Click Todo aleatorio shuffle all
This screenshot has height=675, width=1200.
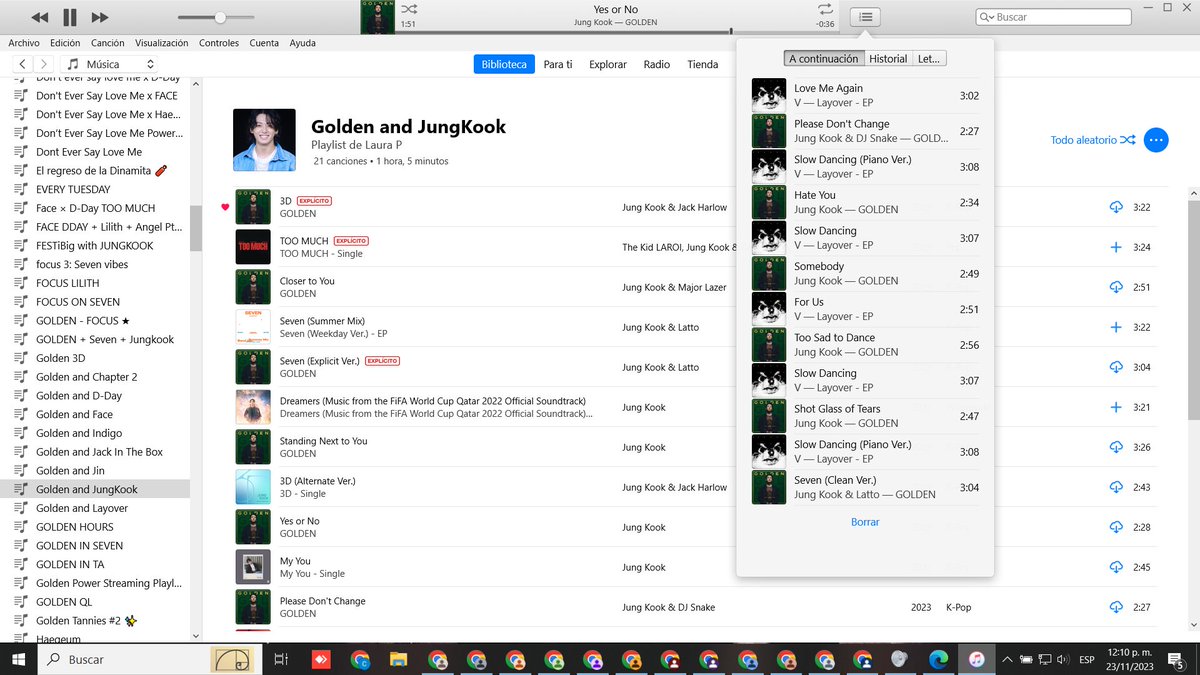pyautogui.click(x=1092, y=140)
